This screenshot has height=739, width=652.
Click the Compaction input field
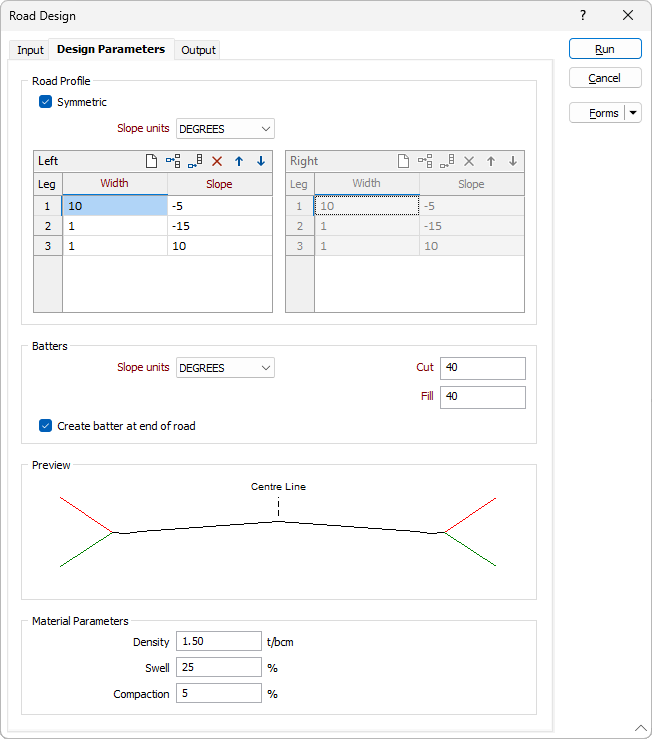(219, 693)
